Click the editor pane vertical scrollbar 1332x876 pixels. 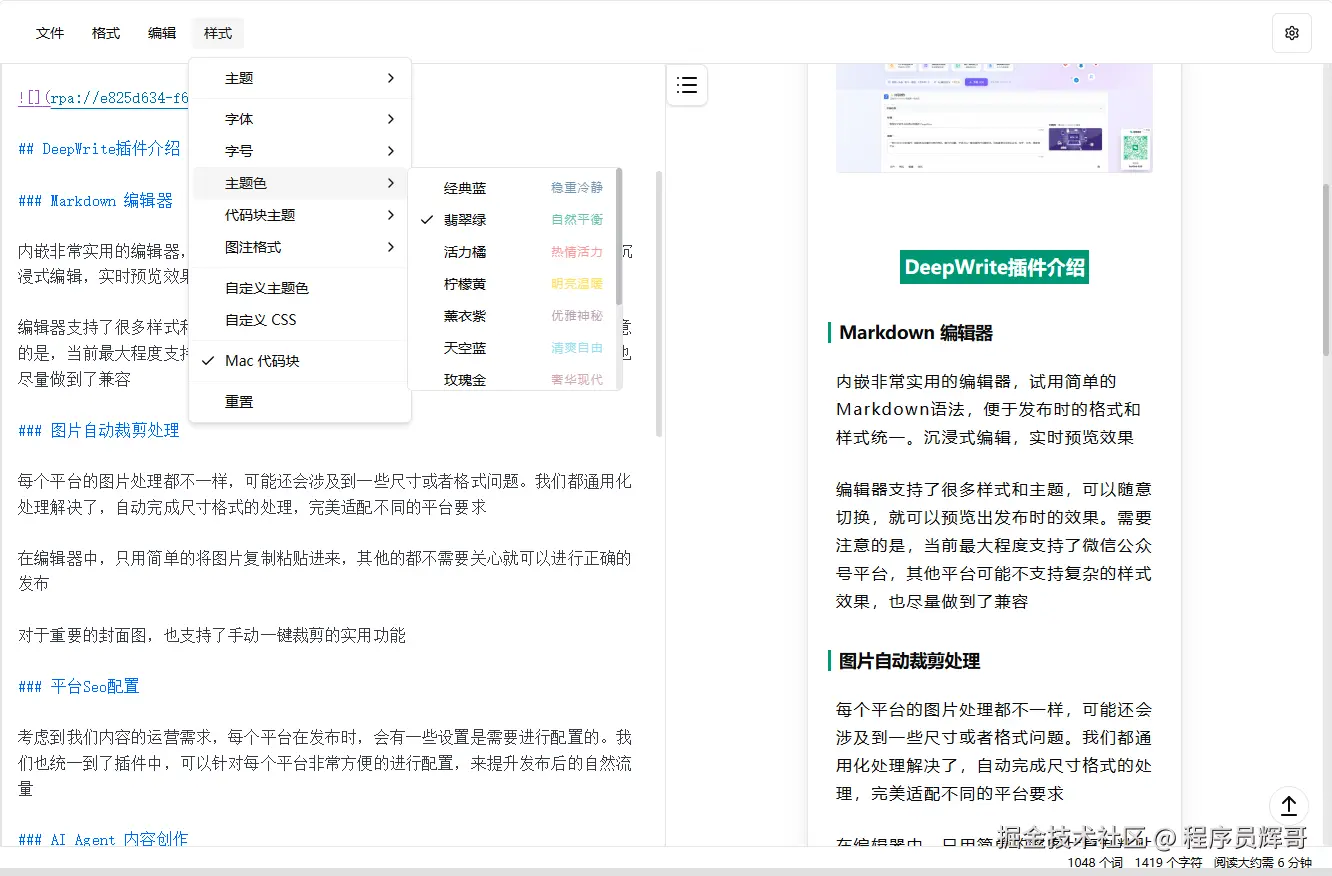tap(659, 303)
